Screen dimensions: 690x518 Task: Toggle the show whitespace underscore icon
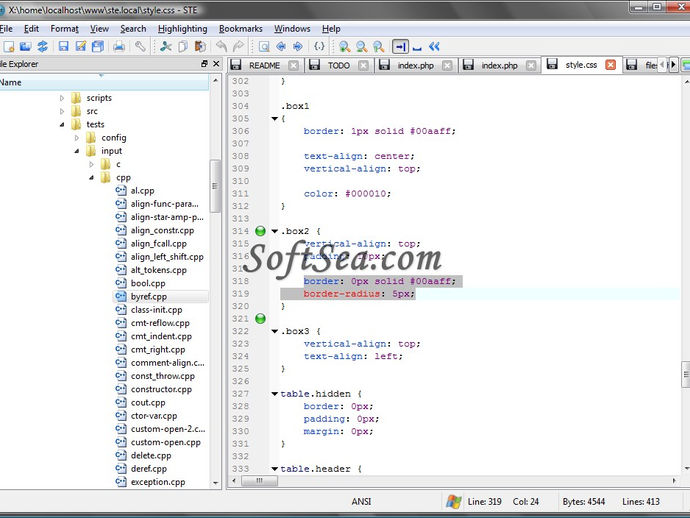(417, 46)
